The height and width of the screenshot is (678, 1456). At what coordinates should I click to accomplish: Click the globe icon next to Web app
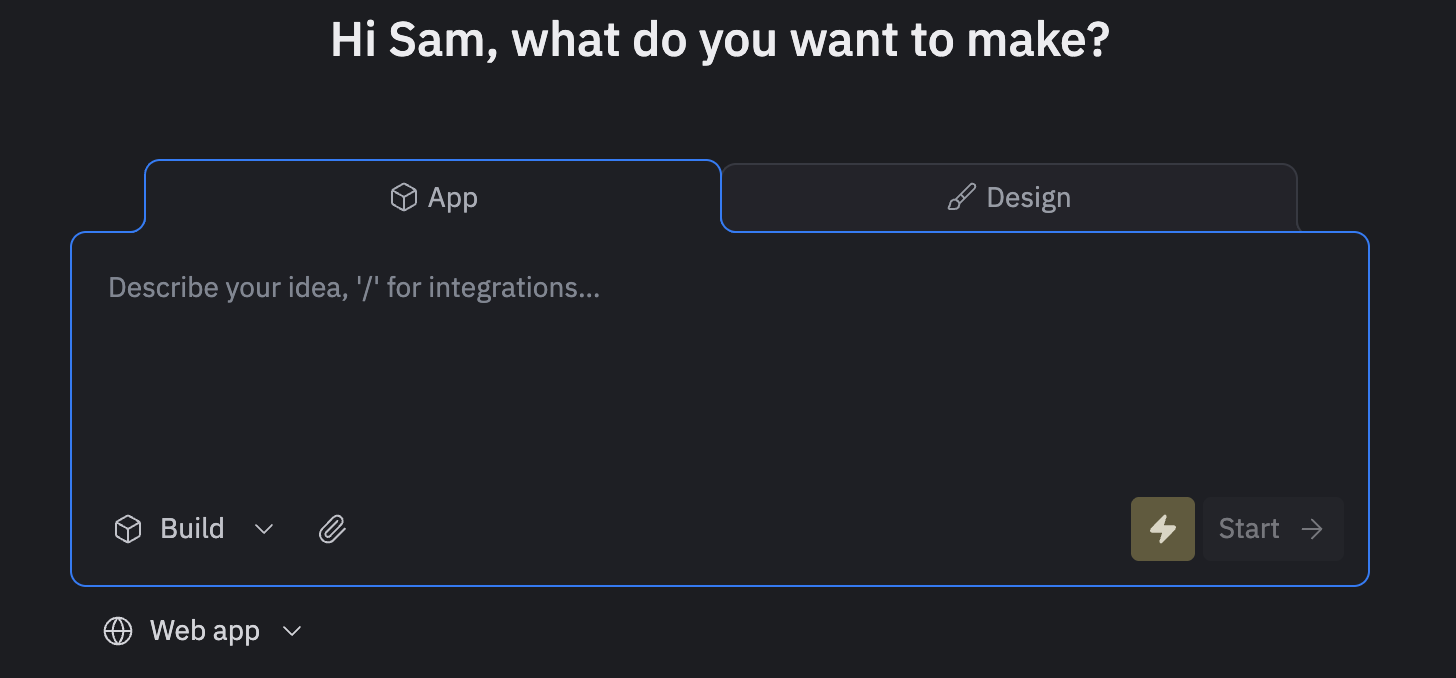[118, 631]
